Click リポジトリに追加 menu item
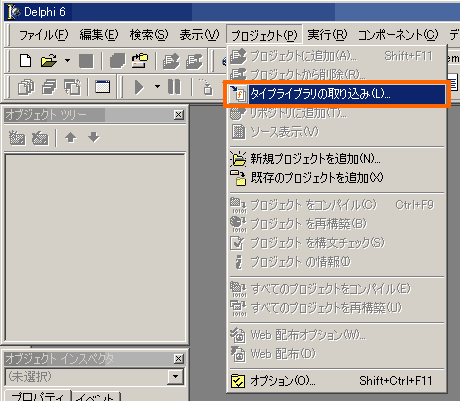 (337, 113)
